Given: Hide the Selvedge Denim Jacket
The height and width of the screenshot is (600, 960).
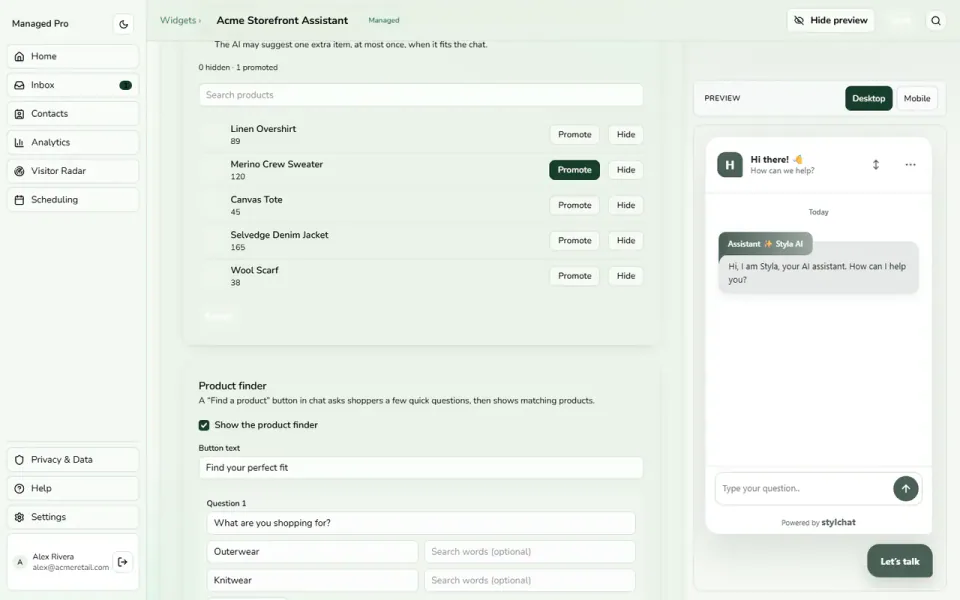Looking at the screenshot, I should [626, 241].
